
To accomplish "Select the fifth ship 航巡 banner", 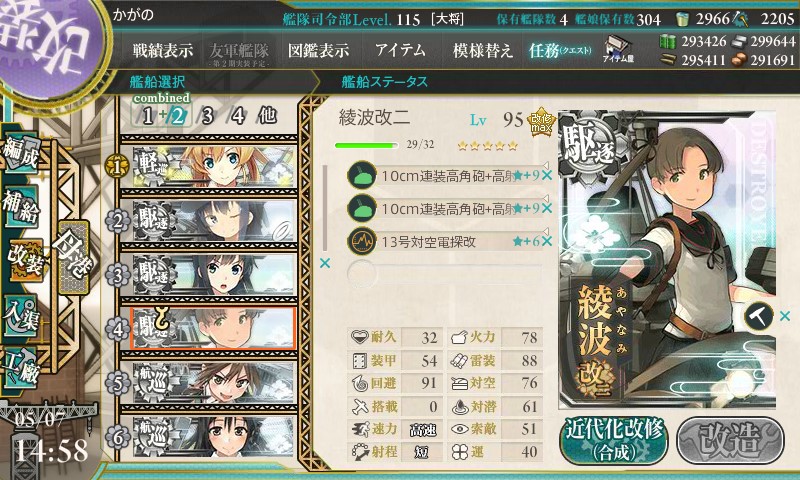I will coord(209,383).
